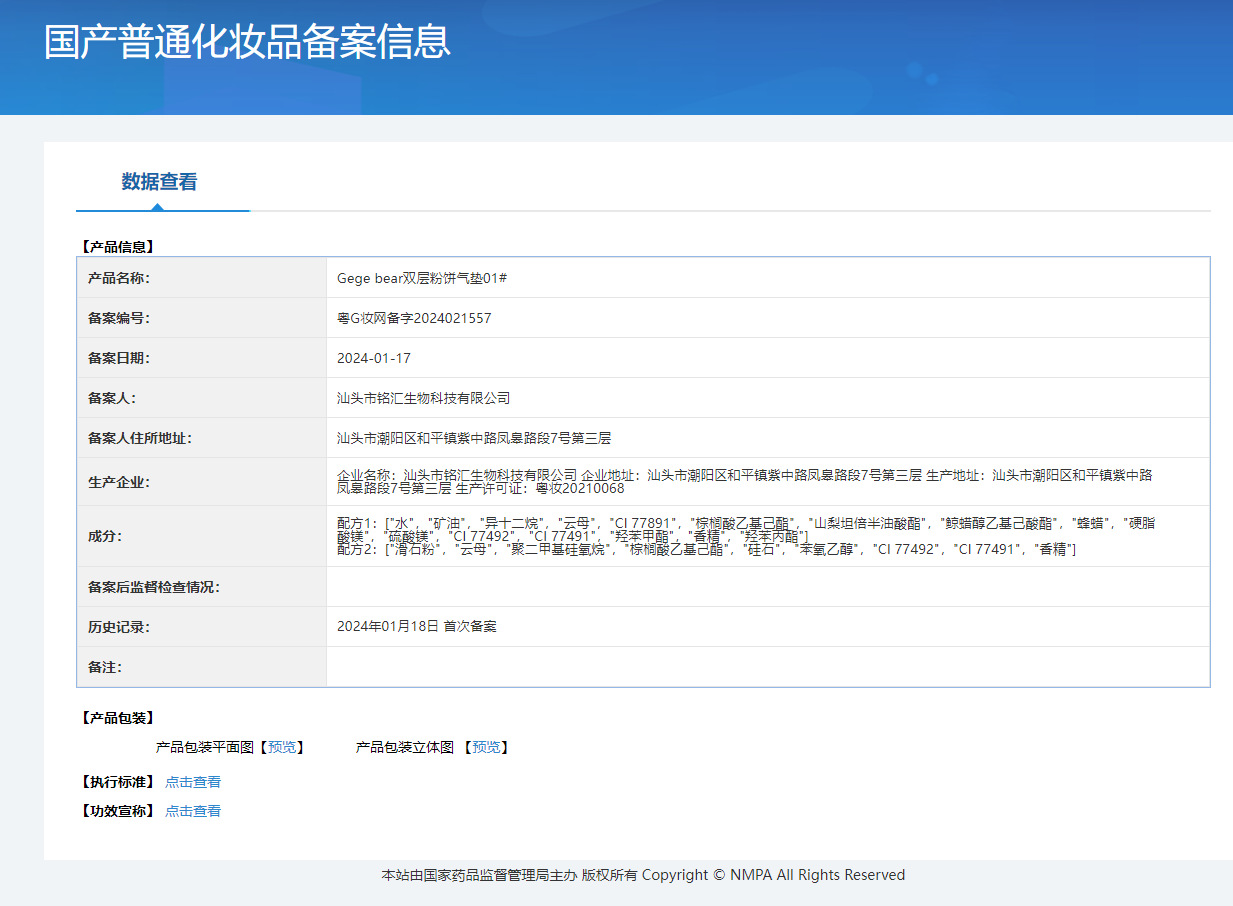Click the page title 国产普通化妆品备案信息
Image resolution: width=1233 pixels, height=906 pixels.
[x=247, y=42]
